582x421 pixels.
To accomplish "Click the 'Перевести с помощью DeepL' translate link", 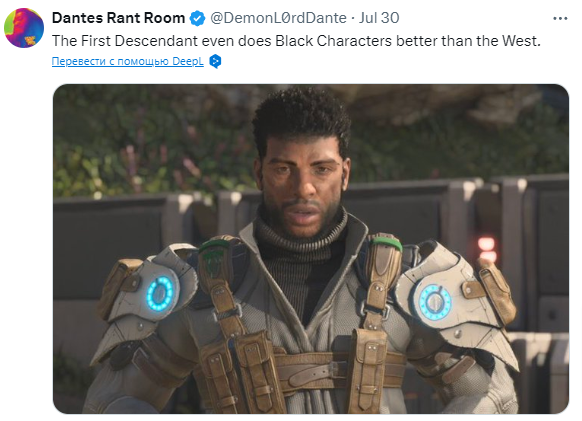I will click(128, 61).
